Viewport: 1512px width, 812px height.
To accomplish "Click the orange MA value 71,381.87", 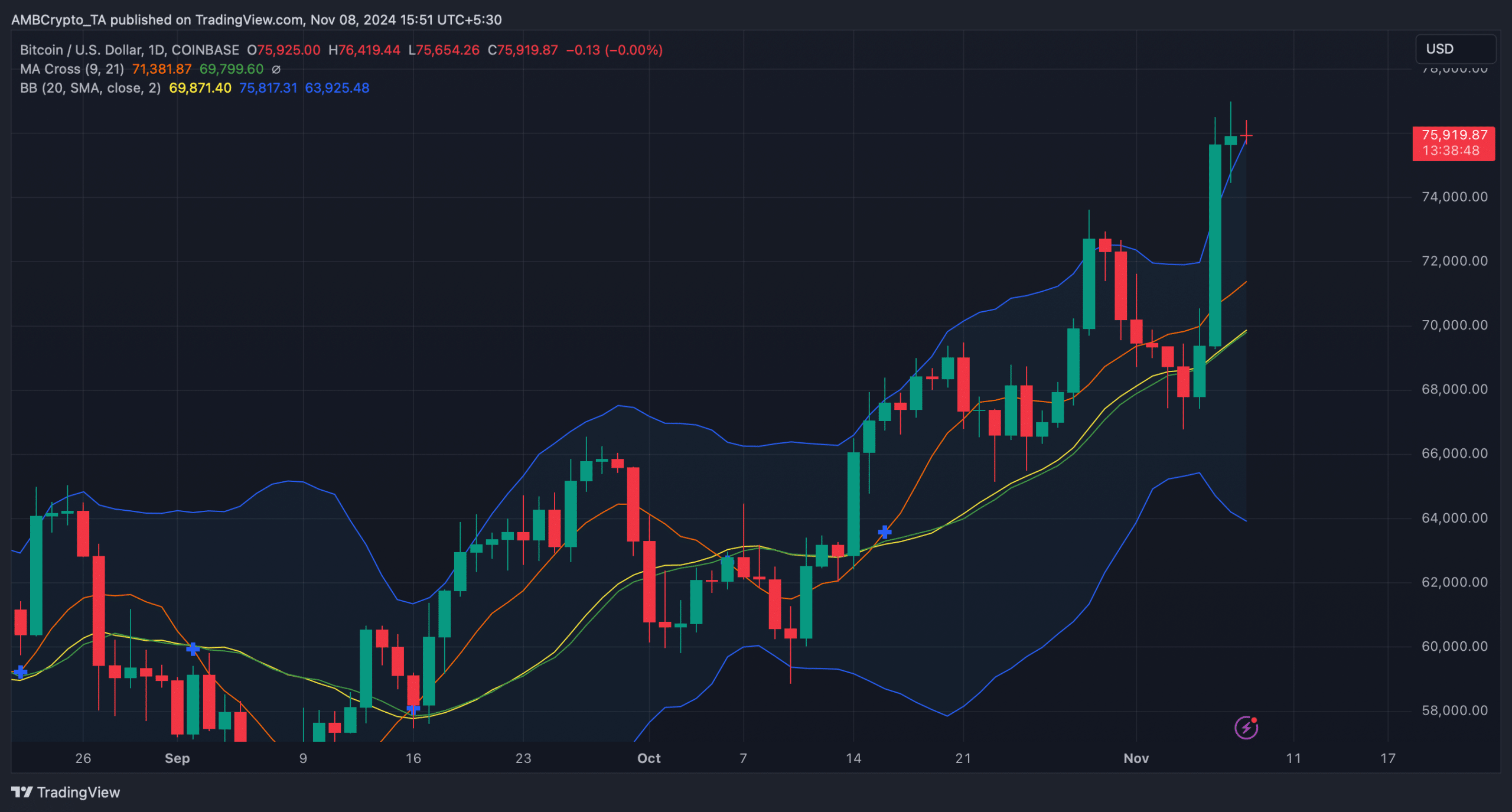I will point(162,69).
